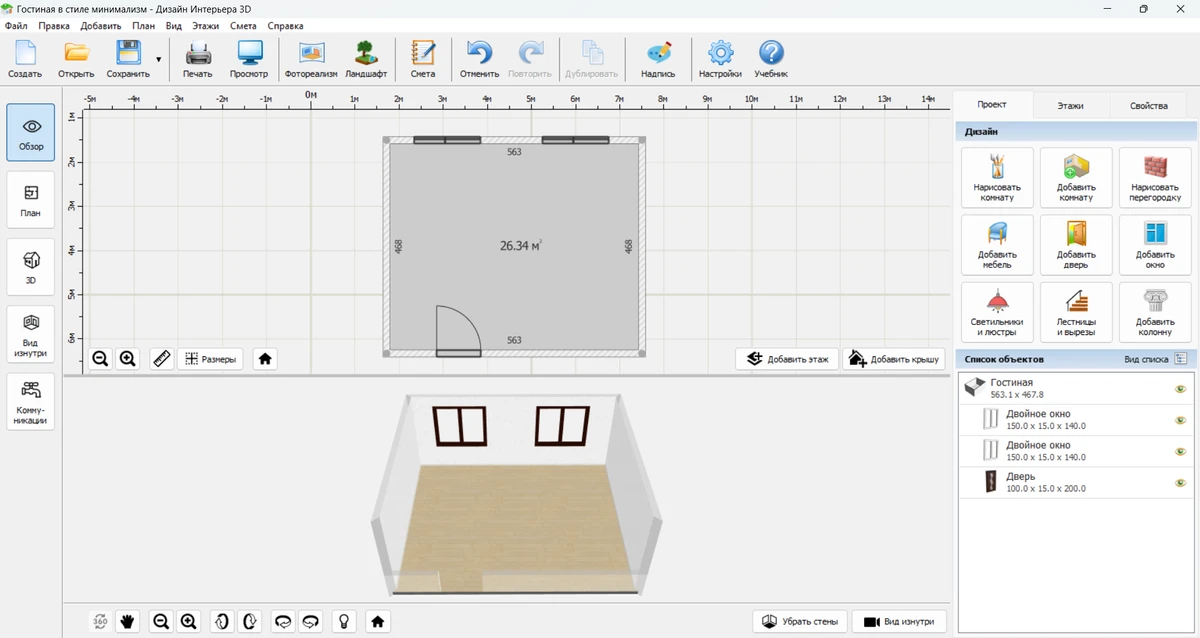Viewport: 1200px width, 638px height.
Task: Zoom in on the 3D view
Action: tap(188, 621)
